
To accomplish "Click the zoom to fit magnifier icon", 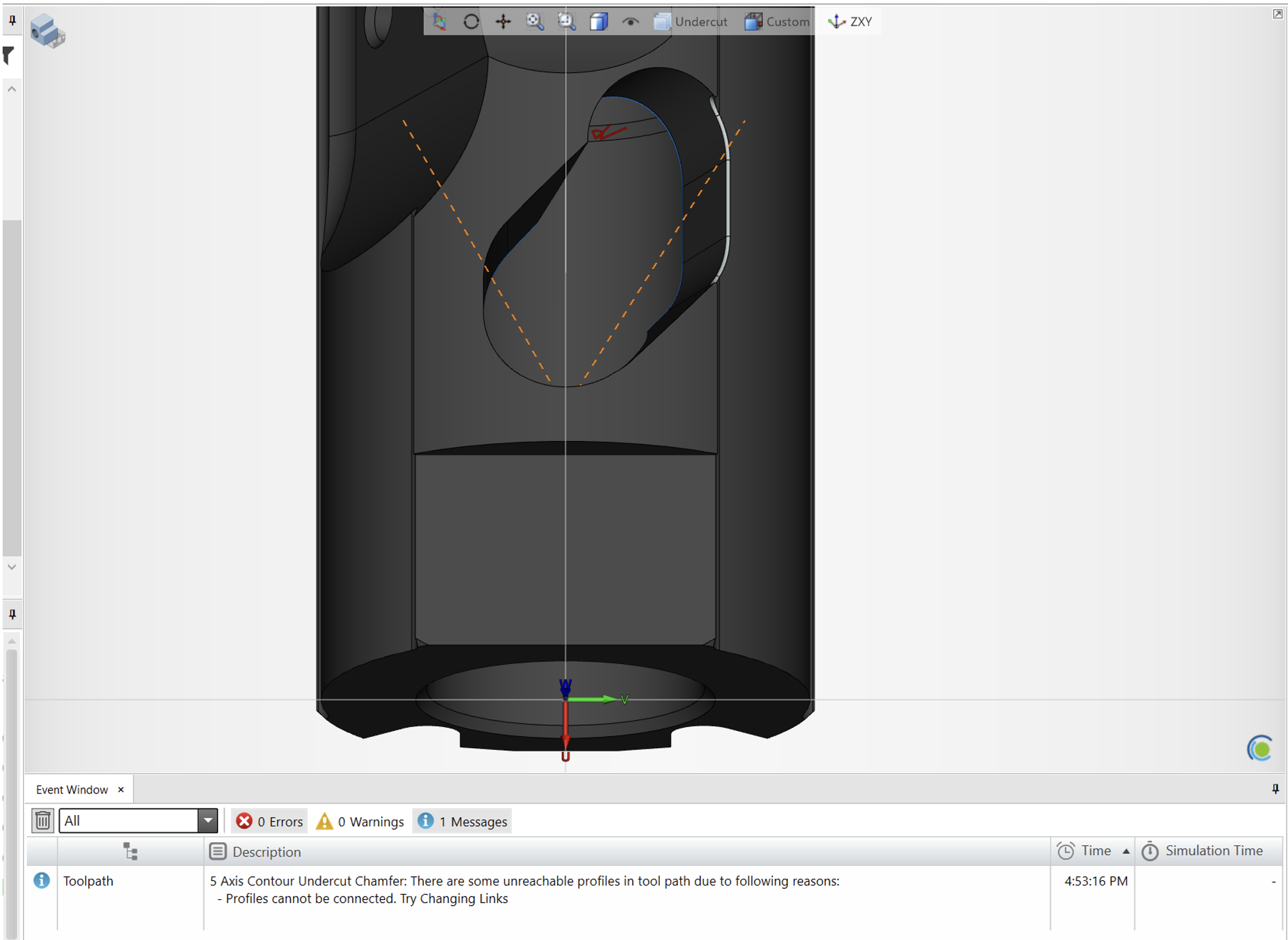I will (535, 21).
